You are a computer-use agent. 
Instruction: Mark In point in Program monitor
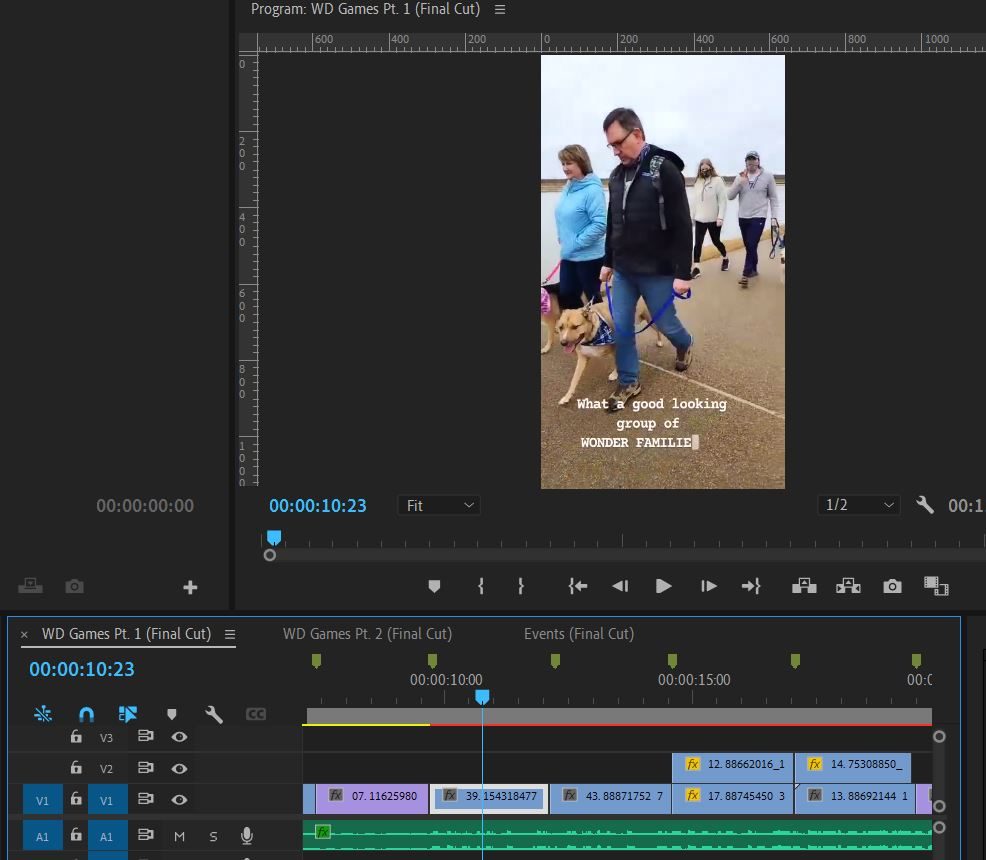point(481,587)
